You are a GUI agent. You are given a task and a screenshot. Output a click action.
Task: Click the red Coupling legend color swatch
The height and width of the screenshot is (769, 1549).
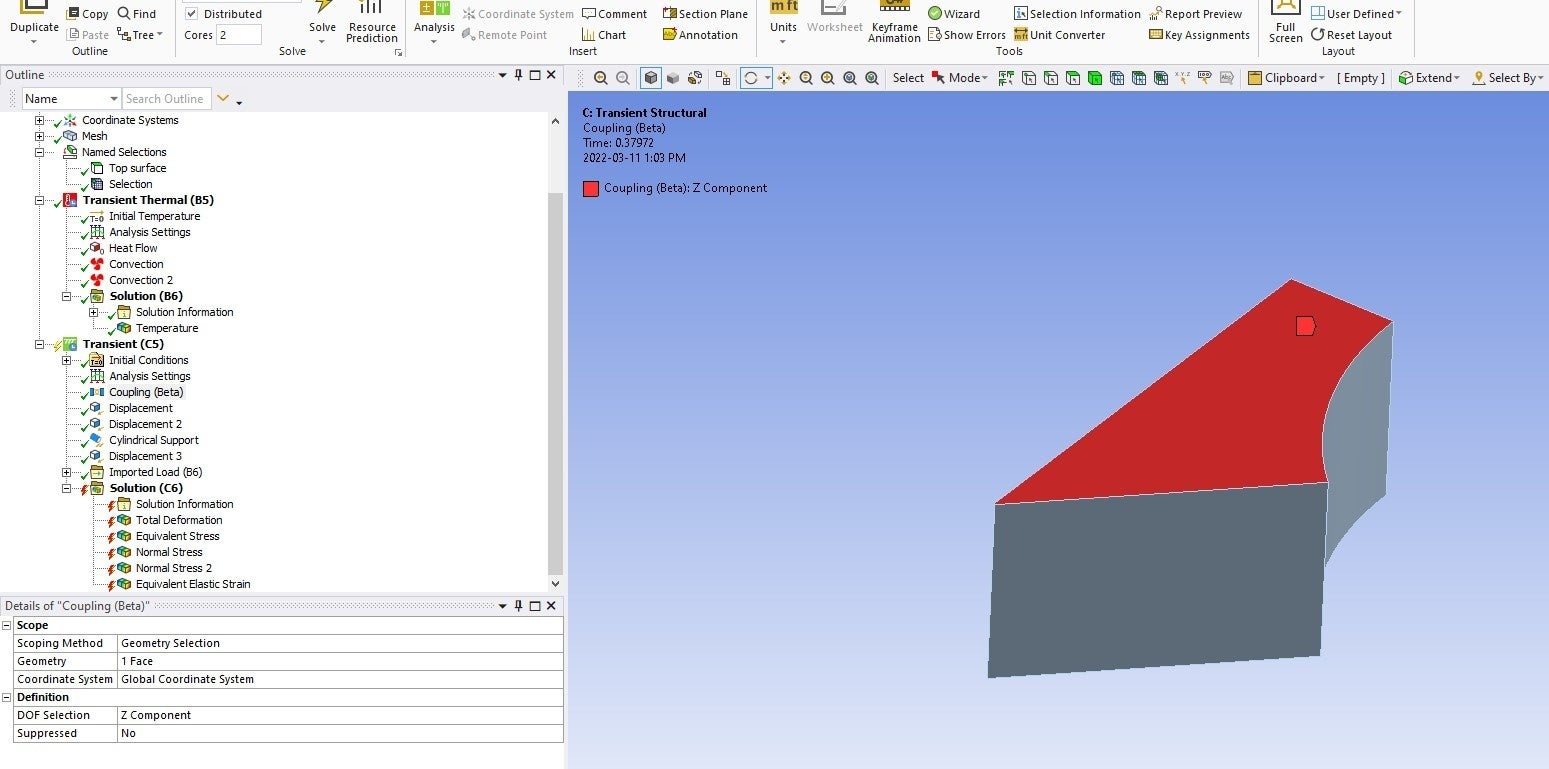click(591, 188)
